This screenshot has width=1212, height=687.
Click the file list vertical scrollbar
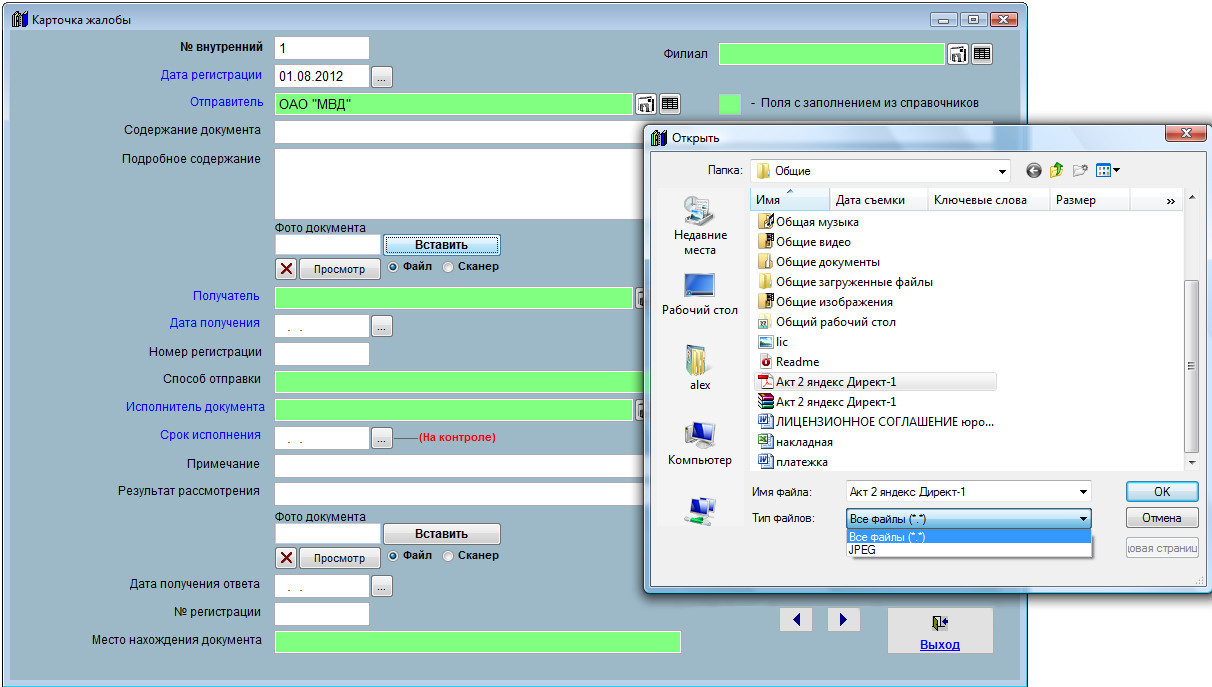[1192, 365]
